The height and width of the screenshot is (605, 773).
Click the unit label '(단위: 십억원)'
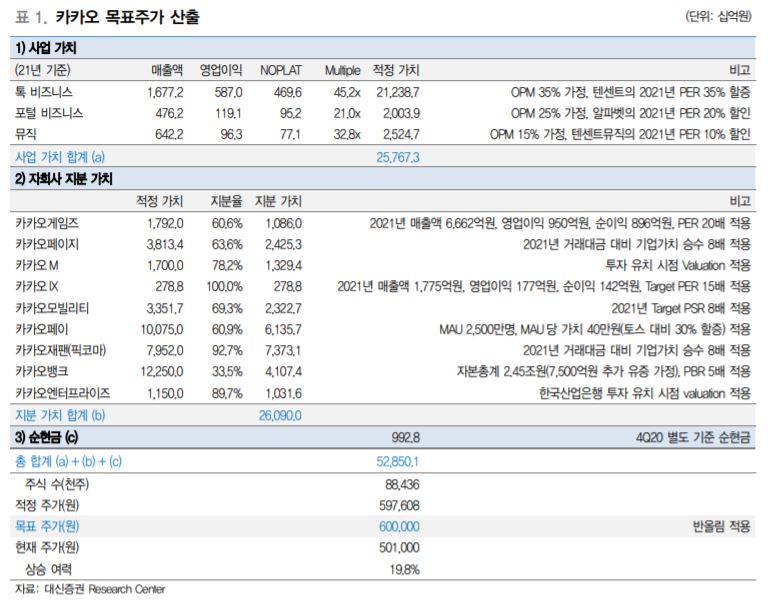pos(718,16)
